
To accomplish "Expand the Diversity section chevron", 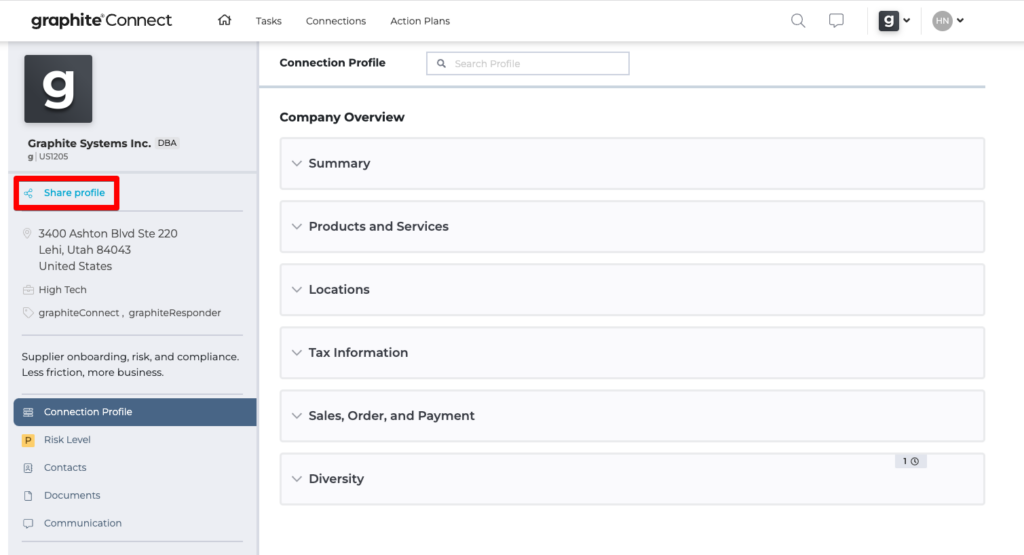I will (296, 479).
